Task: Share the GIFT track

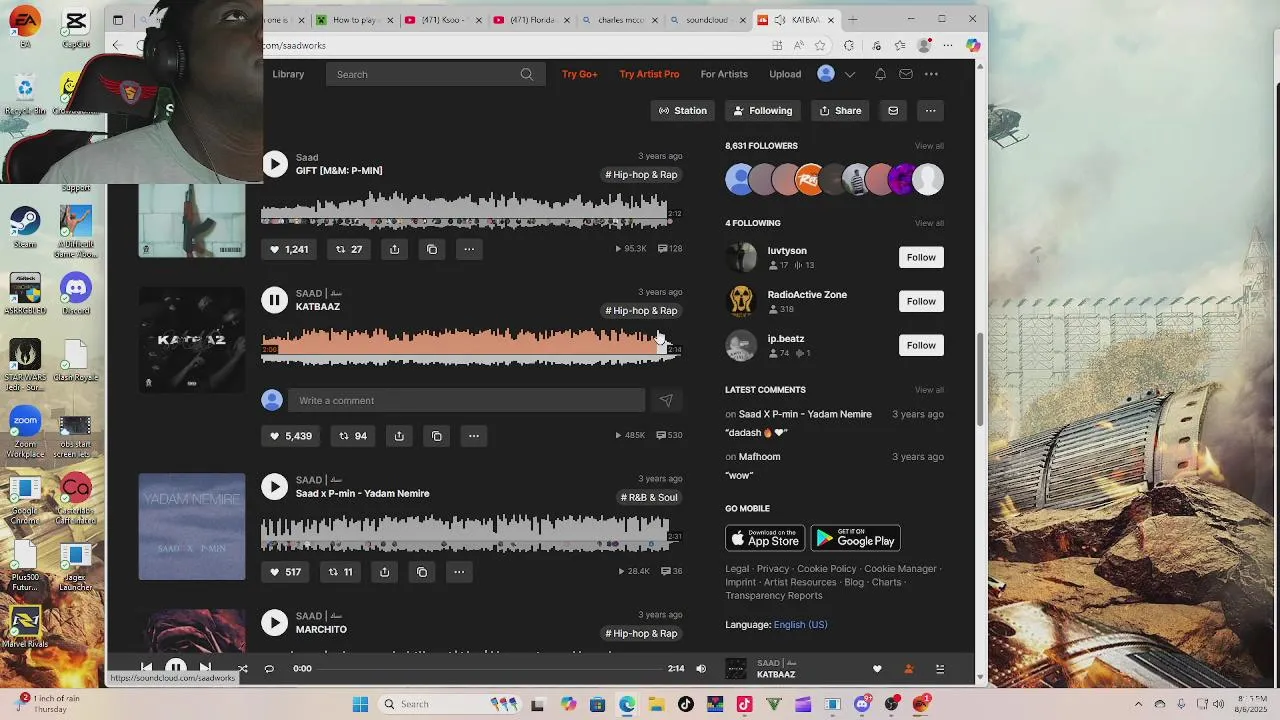Action: (x=394, y=249)
